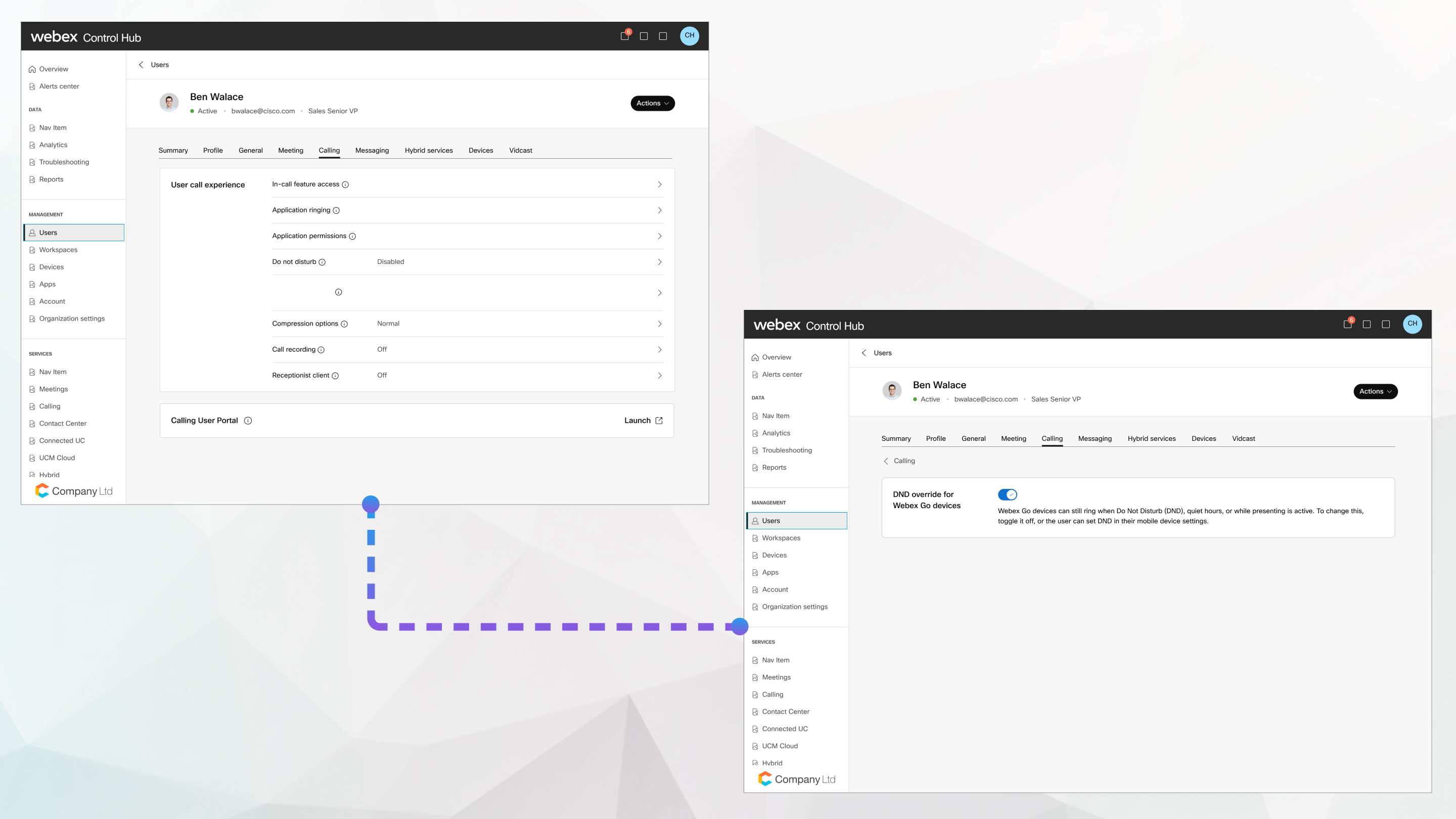This screenshot has width=1456, height=819.
Task: Open Organization settings in left sidebar
Action: 72,319
